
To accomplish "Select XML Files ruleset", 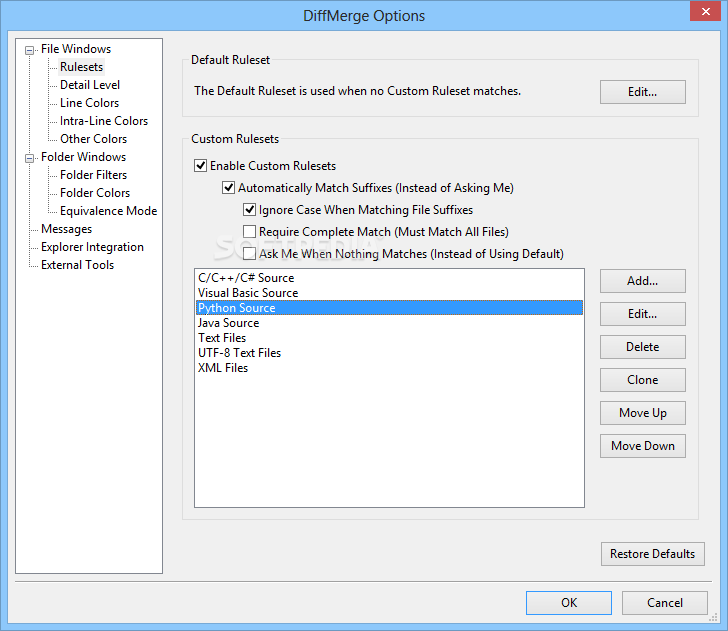I will tap(389, 368).
